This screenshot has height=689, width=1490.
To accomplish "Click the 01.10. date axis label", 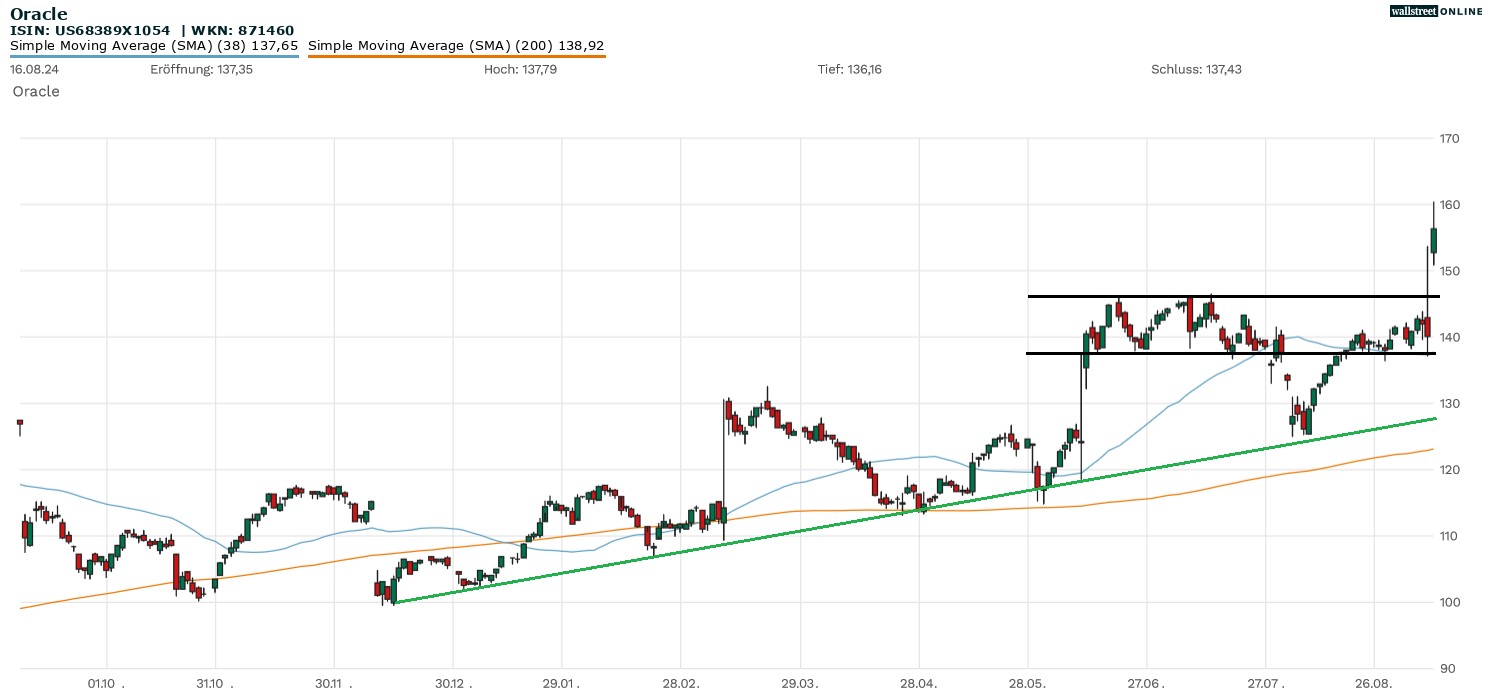I will [x=106, y=684].
